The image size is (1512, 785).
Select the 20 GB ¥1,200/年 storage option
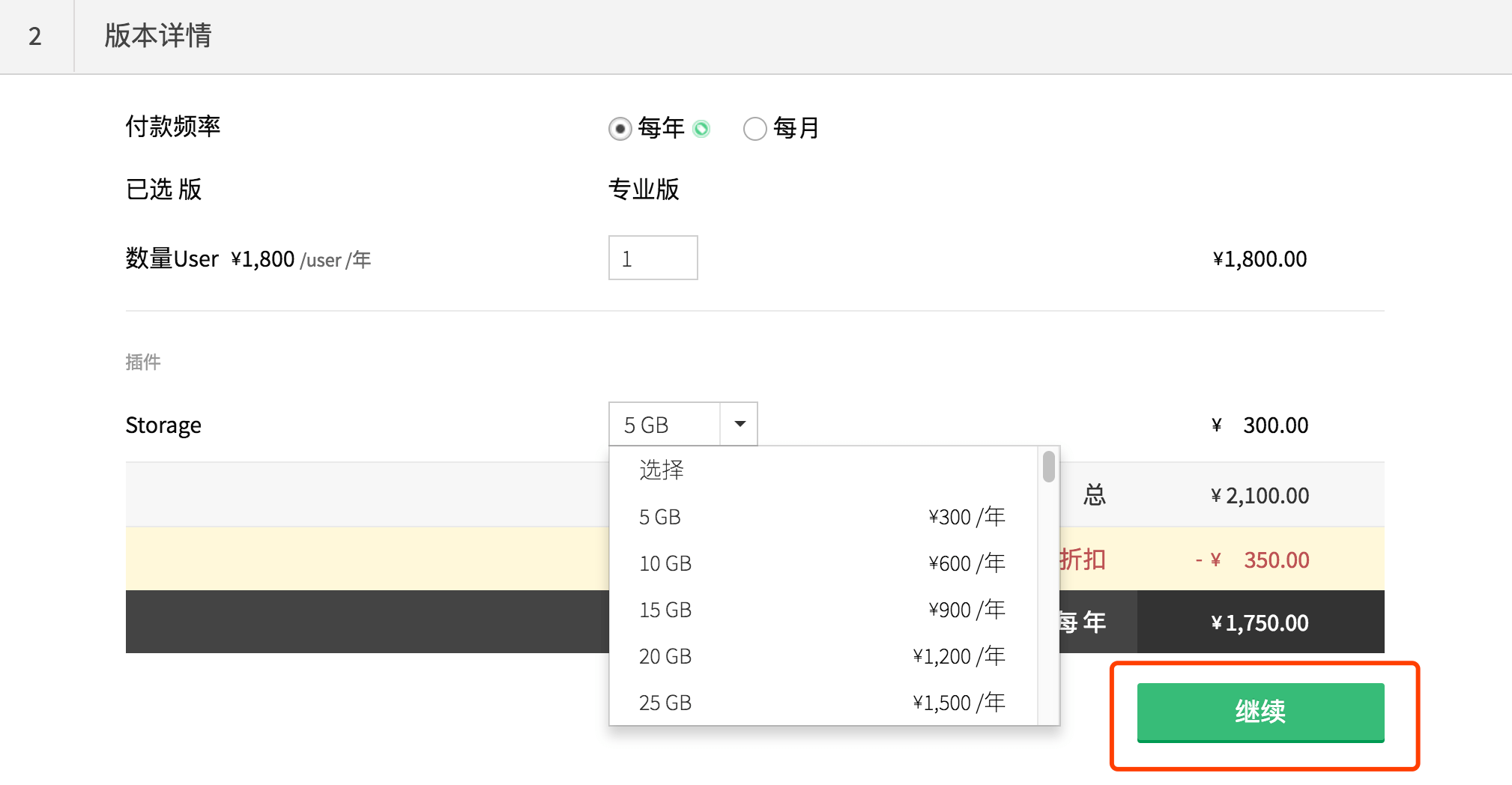[821, 656]
